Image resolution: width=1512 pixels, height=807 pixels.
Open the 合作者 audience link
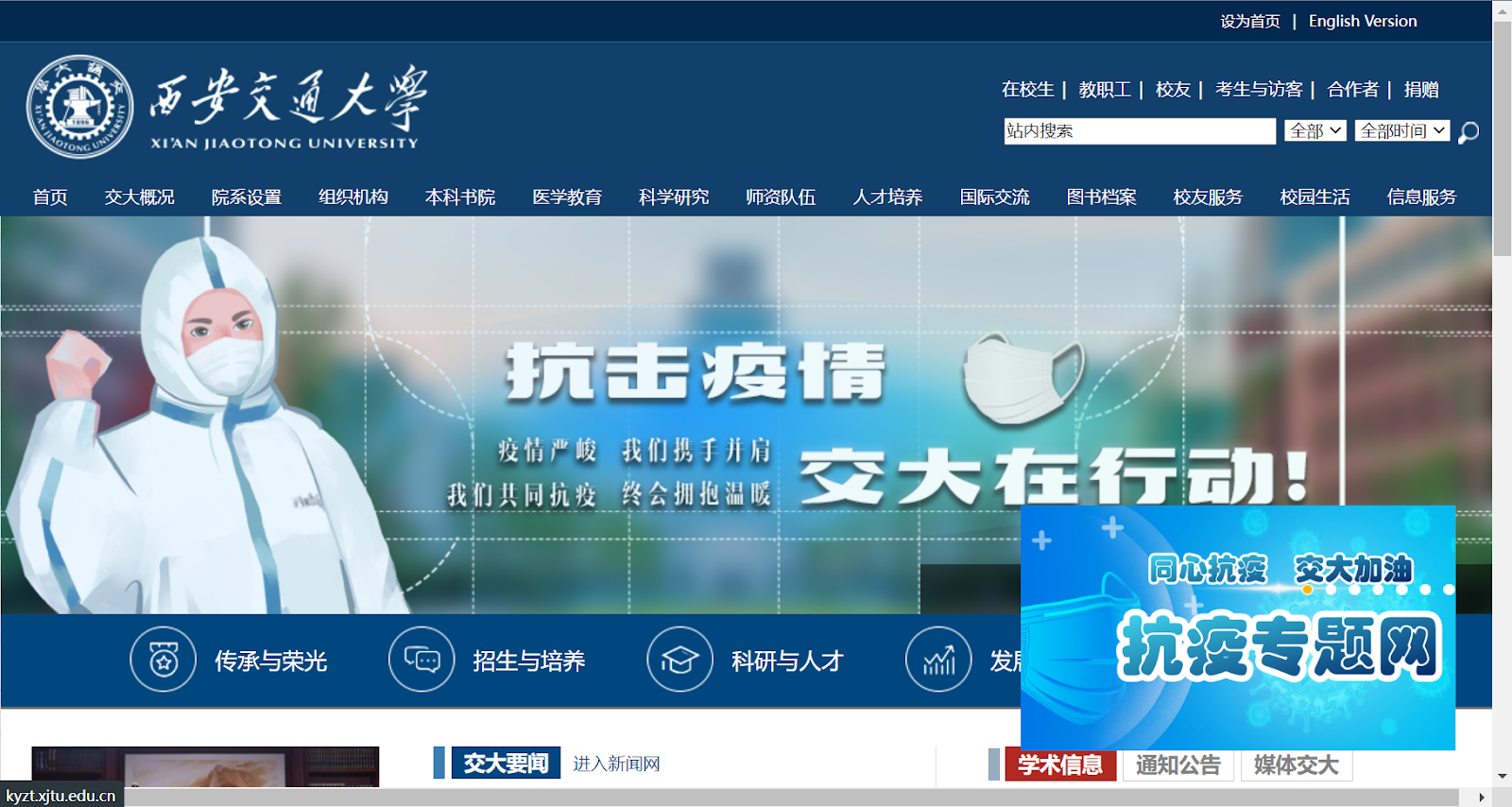[1353, 89]
